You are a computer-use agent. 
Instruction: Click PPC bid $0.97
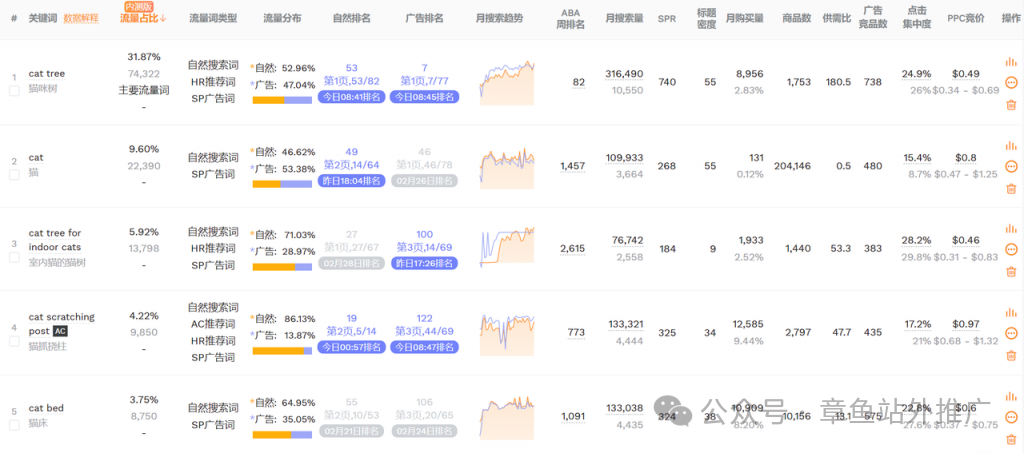point(966,324)
